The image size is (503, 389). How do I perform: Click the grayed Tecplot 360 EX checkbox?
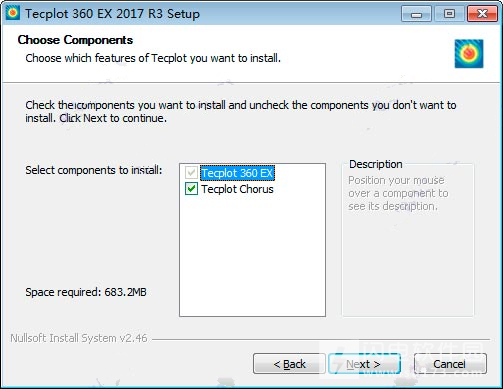click(x=191, y=173)
